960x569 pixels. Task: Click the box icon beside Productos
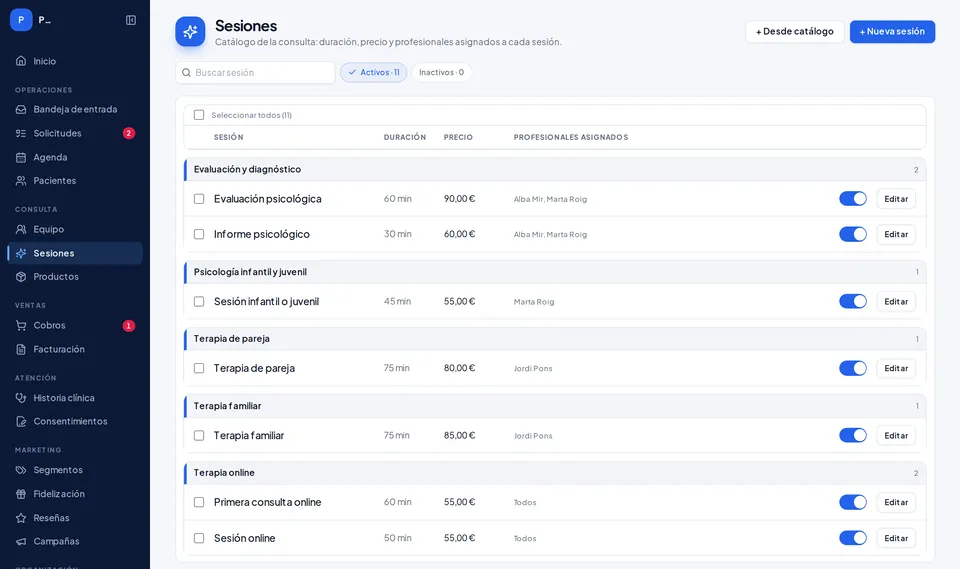pyautogui.click(x=21, y=277)
